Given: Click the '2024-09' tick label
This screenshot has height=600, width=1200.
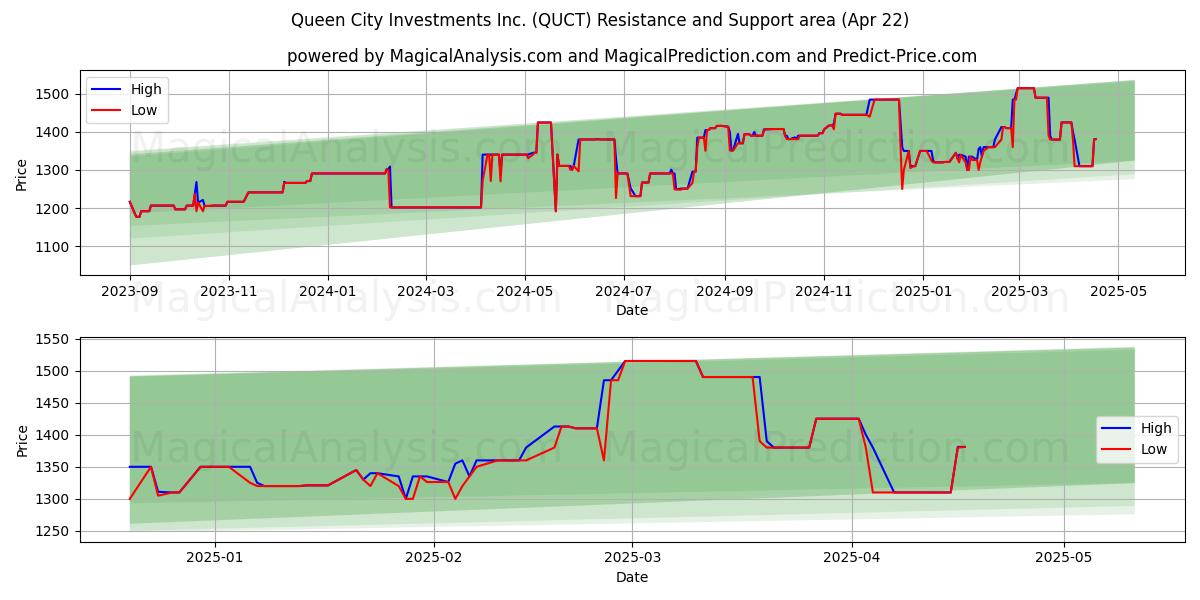Looking at the screenshot, I should (725, 291).
